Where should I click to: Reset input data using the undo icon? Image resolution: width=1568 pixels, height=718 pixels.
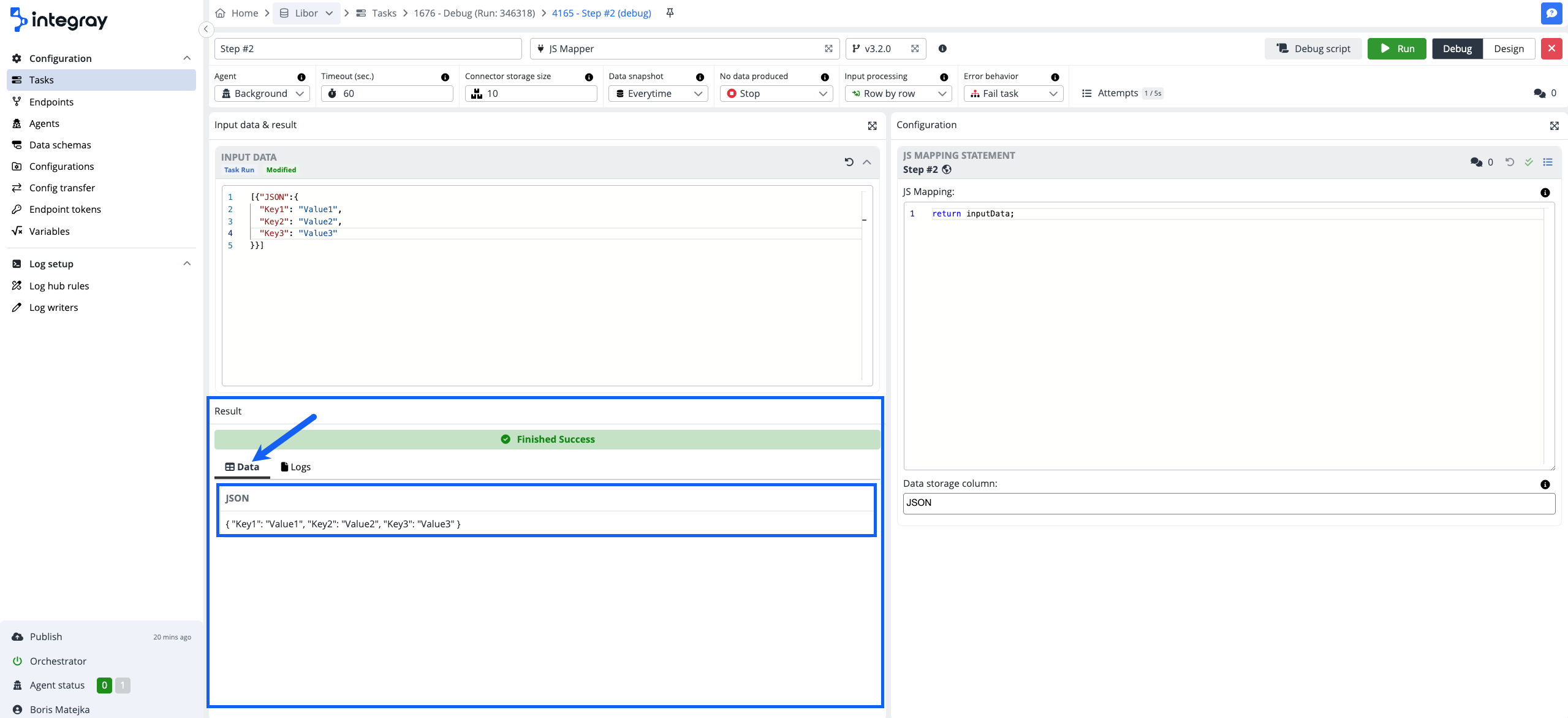[849, 162]
